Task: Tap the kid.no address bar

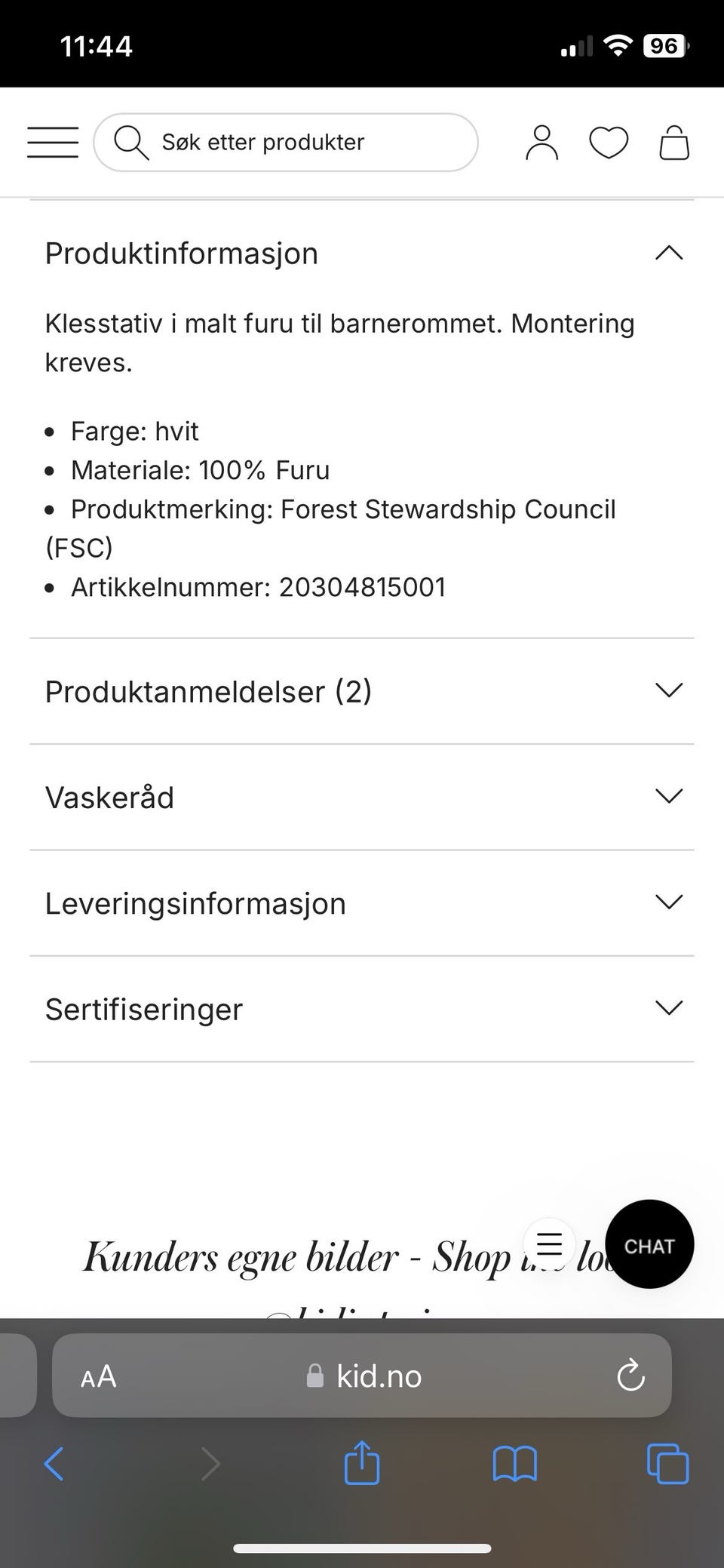Action: [x=362, y=1376]
